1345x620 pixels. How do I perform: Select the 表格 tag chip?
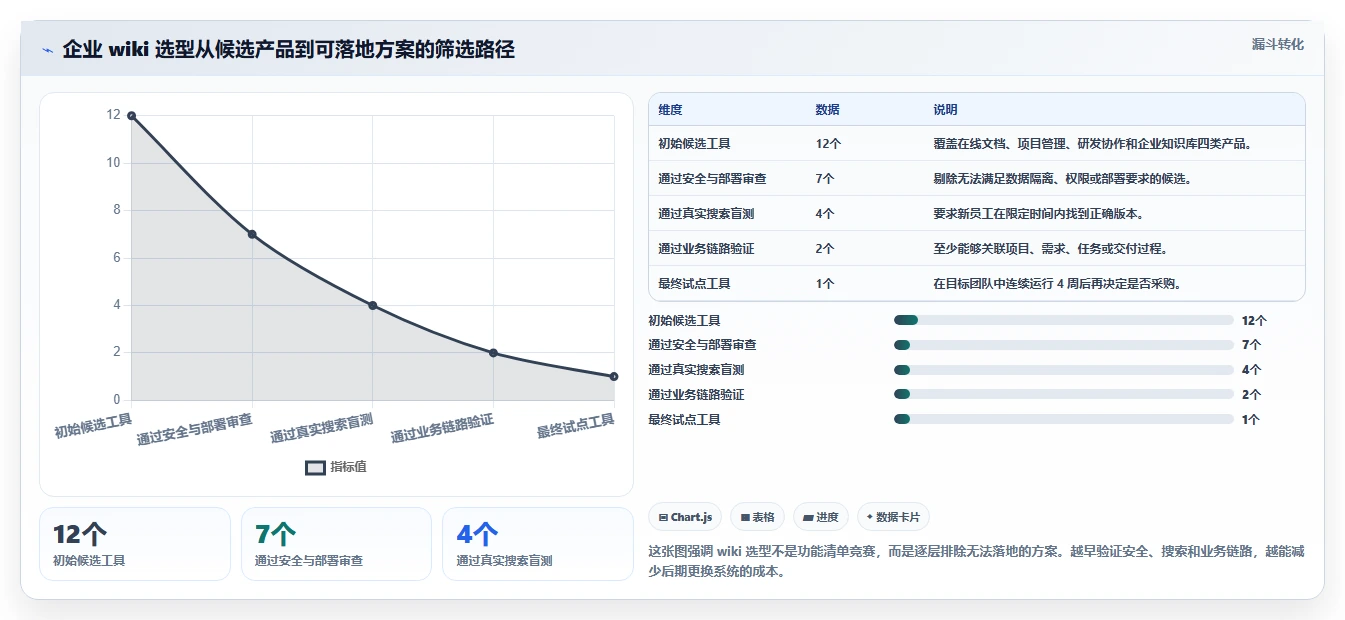(758, 517)
